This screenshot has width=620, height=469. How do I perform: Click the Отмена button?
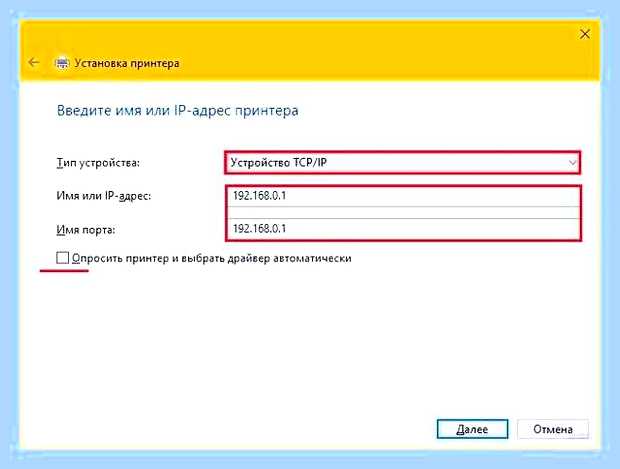pyautogui.click(x=553, y=429)
